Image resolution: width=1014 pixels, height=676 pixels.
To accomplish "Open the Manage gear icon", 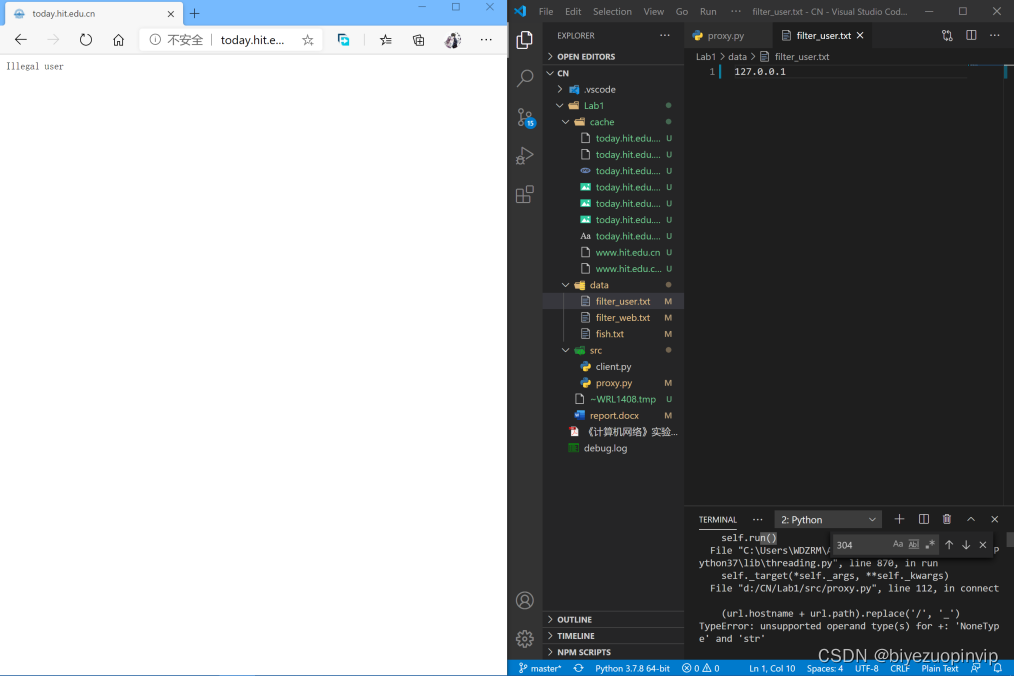I will pos(524,639).
